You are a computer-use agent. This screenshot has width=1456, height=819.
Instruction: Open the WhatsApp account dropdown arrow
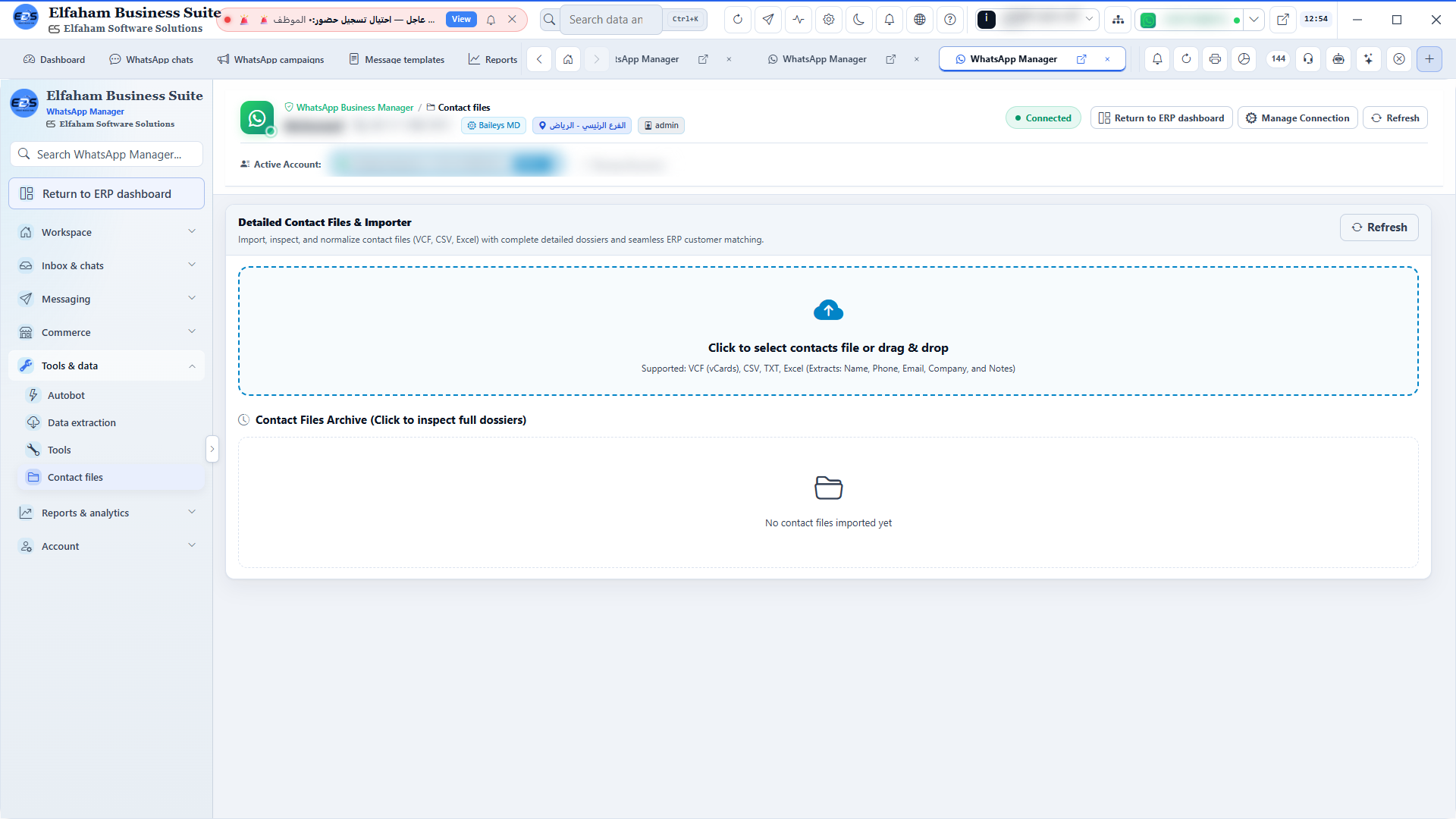click(x=1254, y=20)
